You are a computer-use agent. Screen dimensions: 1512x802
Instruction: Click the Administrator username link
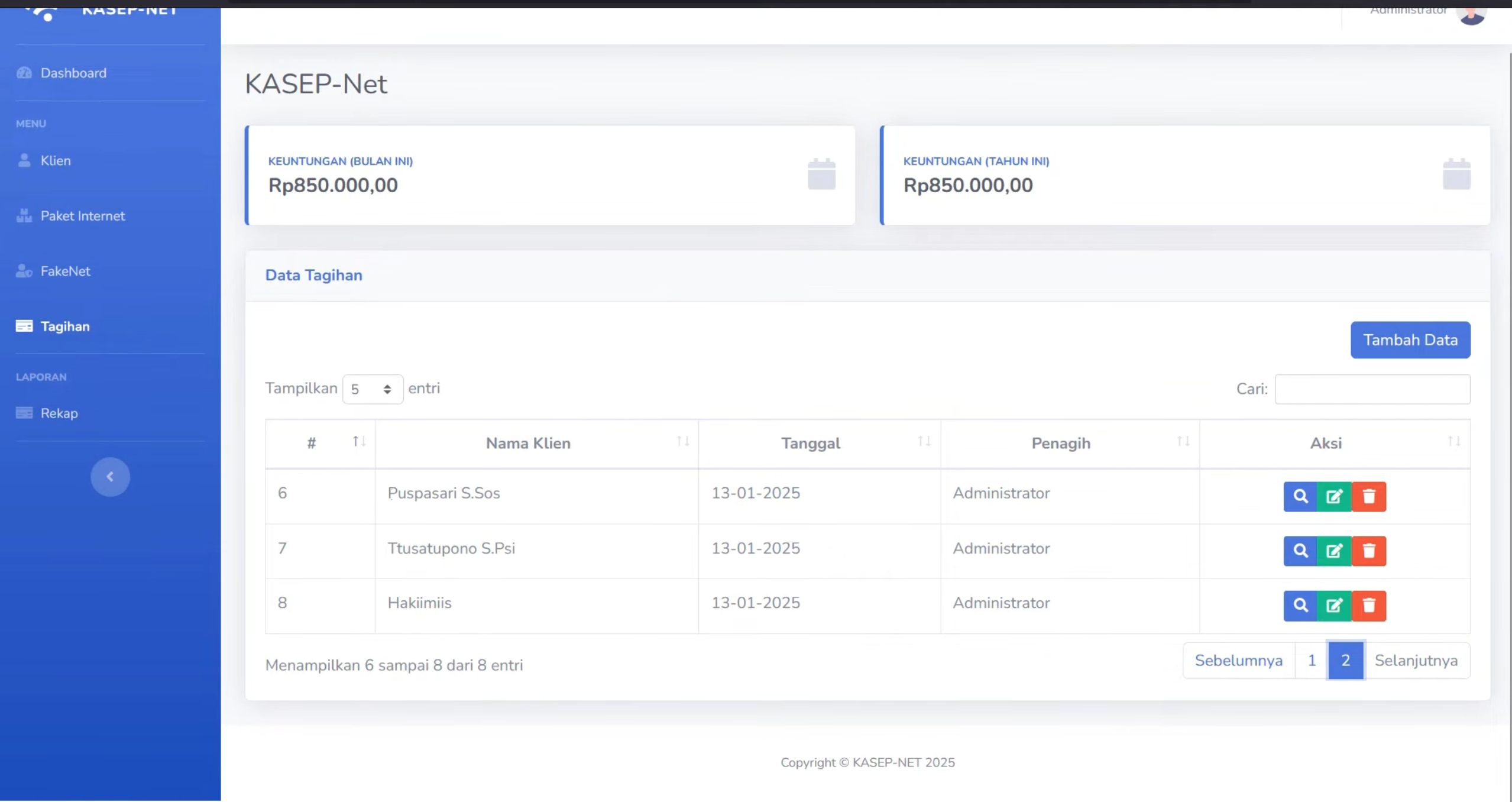pyautogui.click(x=1408, y=10)
